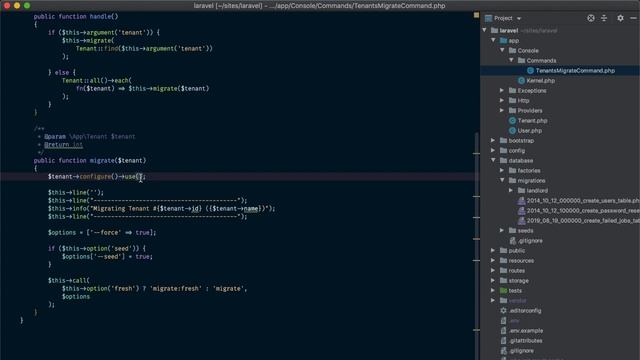Viewport: 640px width, 360px height.
Task: Expand the public folder
Action: tap(493, 250)
